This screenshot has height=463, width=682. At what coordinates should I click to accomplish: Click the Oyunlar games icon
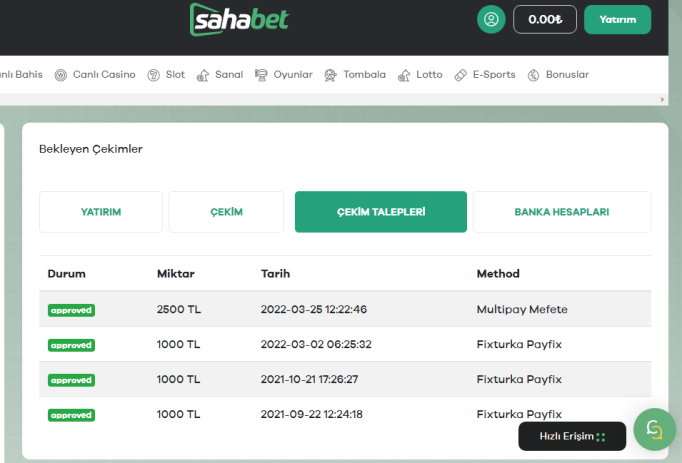(262, 75)
